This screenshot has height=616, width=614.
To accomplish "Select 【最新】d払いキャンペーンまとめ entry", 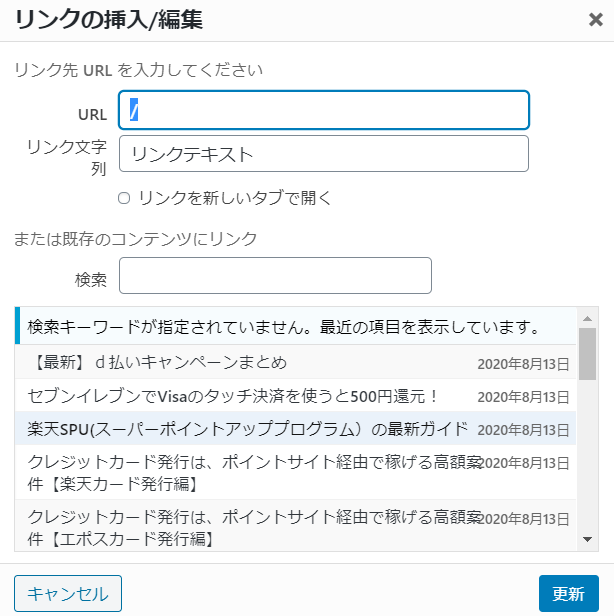I will point(295,362).
